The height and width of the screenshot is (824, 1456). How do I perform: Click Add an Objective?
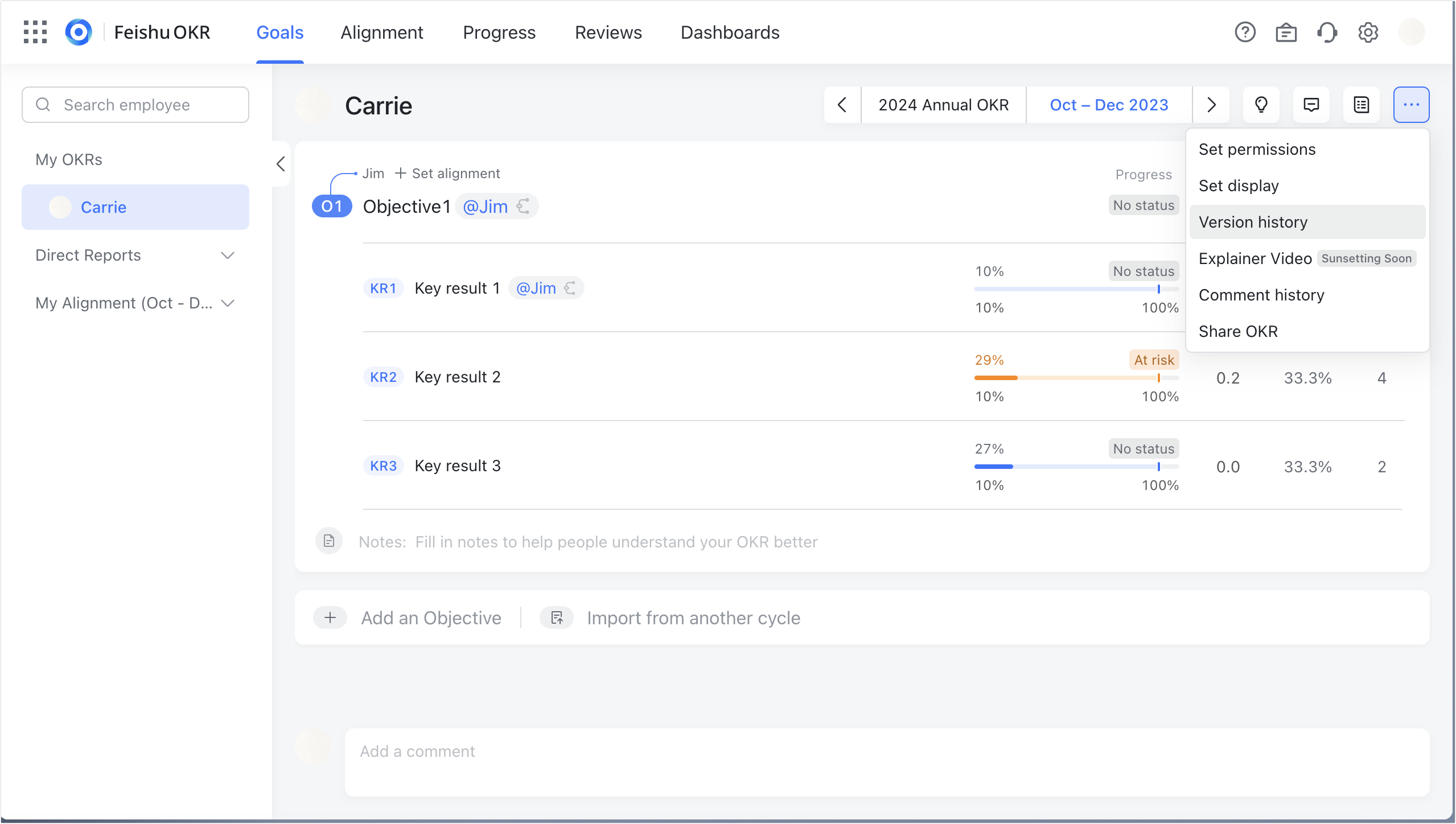coord(431,618)
